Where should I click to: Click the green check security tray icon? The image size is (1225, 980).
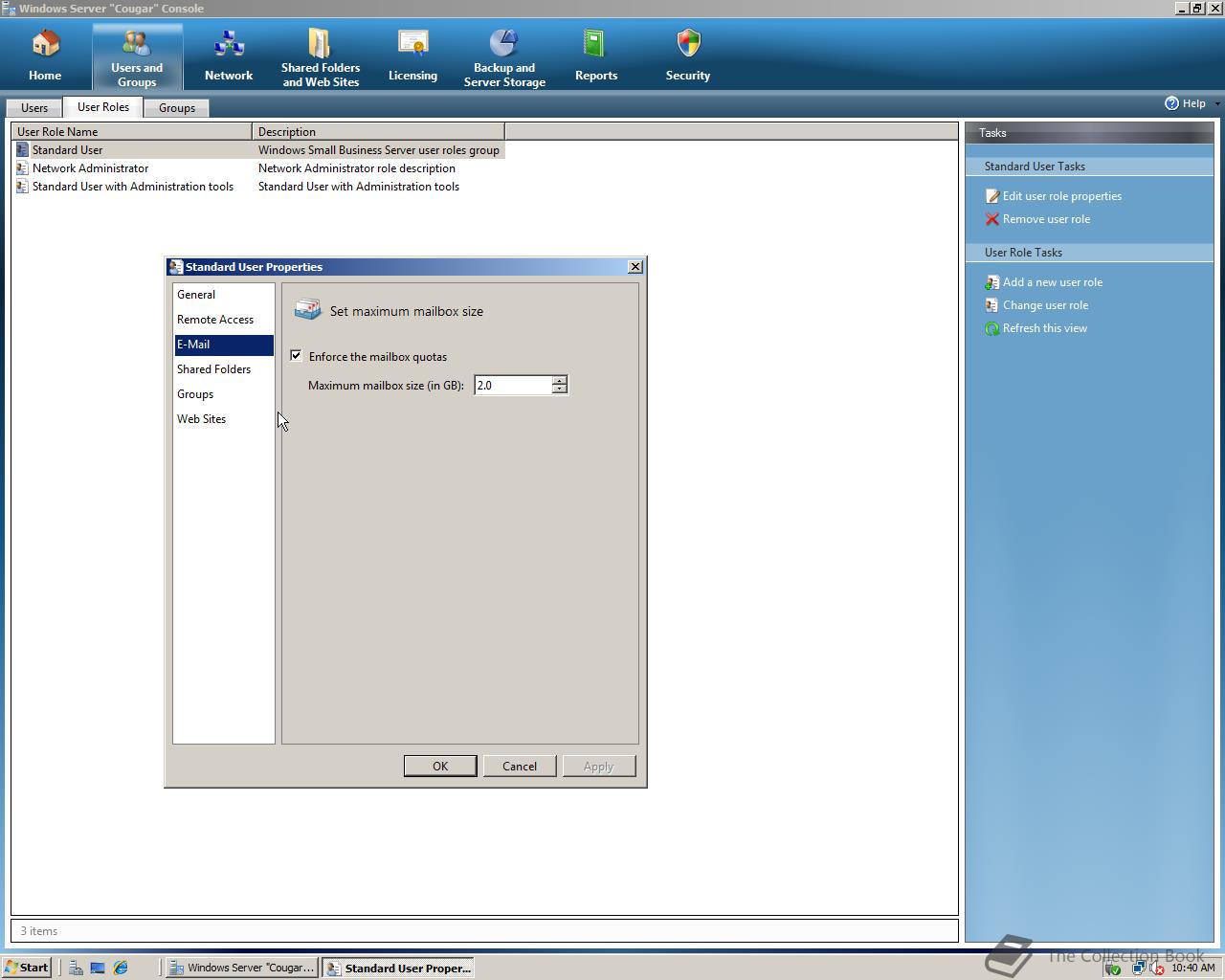pos(1112,969)
